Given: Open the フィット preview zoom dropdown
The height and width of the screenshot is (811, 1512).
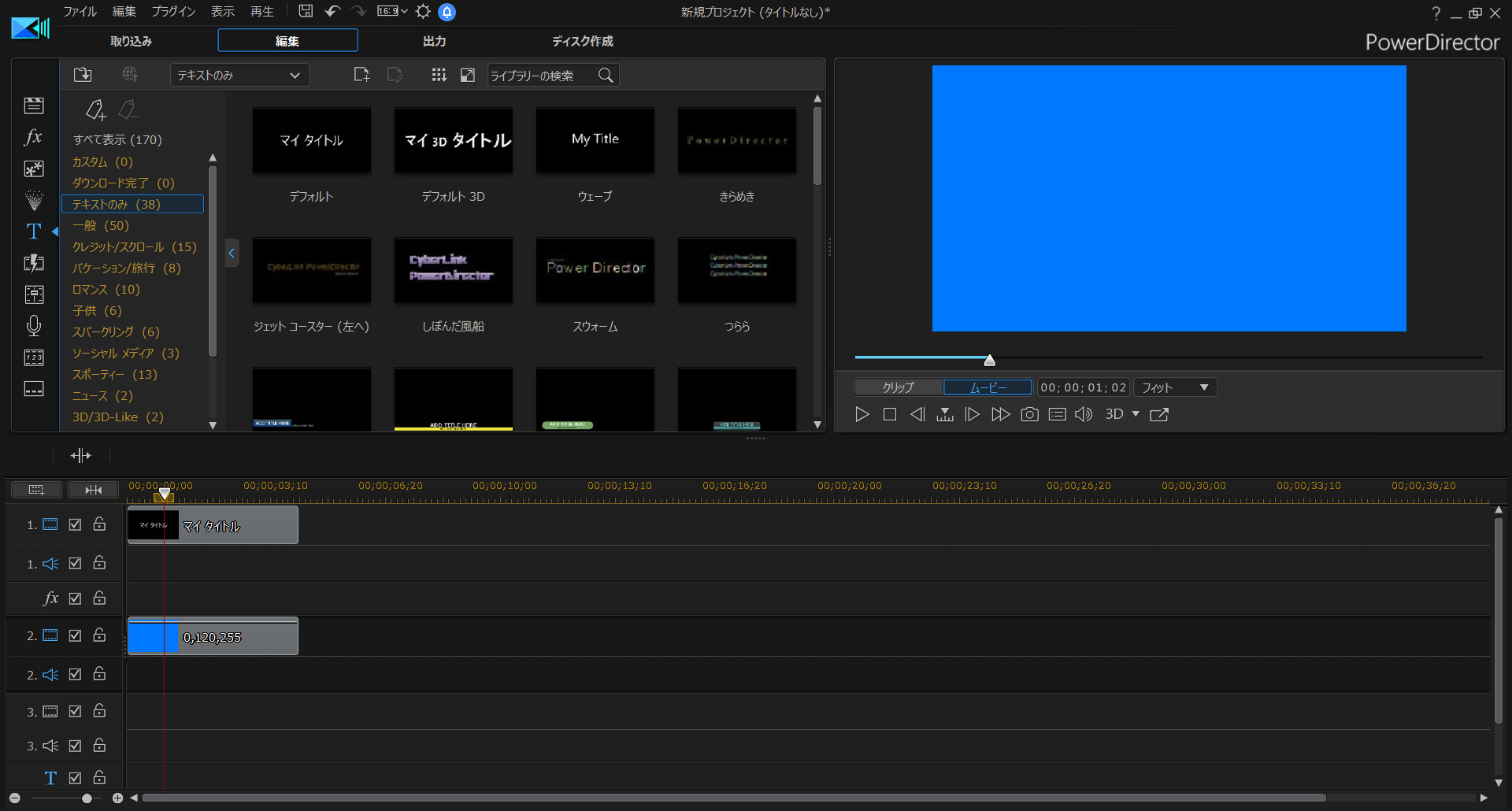Looking at the screenshot, I should [x=1175, y=387].
